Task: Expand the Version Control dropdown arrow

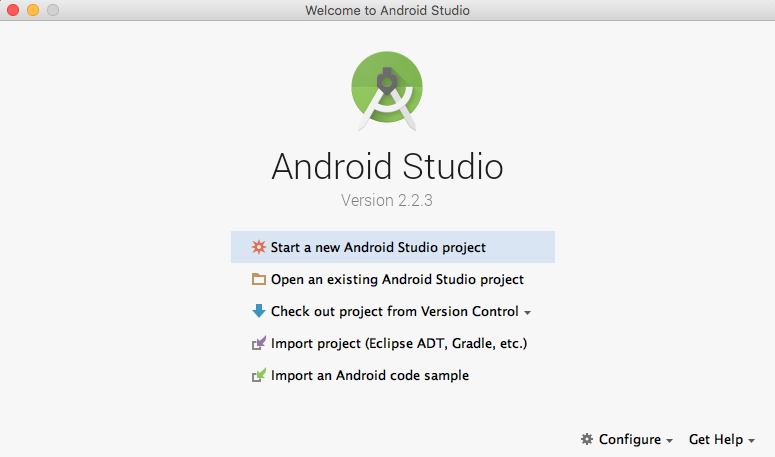Action: (x=528, y=313)
